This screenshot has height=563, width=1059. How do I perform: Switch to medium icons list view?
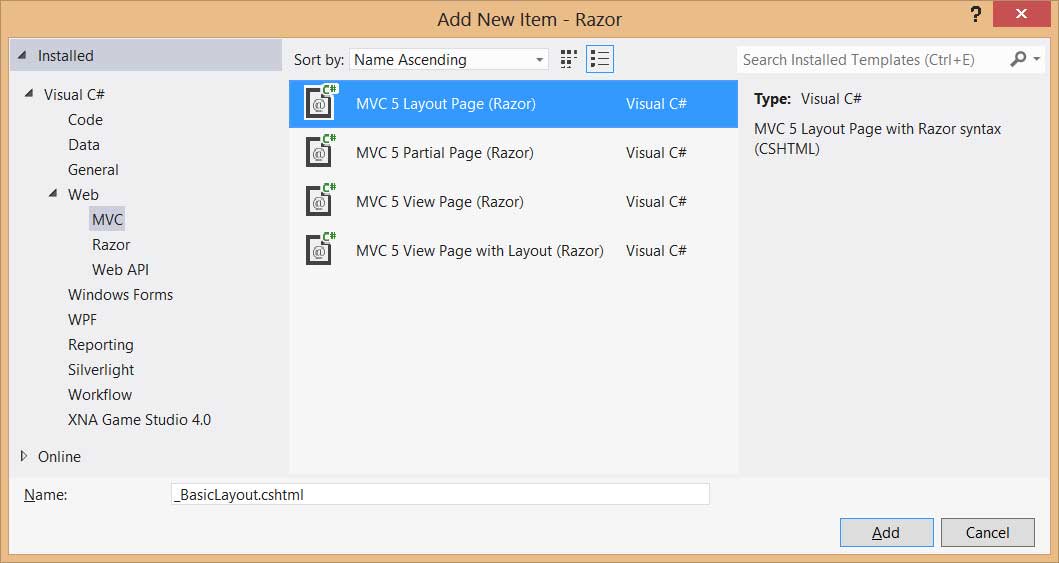tap(600, 59)
